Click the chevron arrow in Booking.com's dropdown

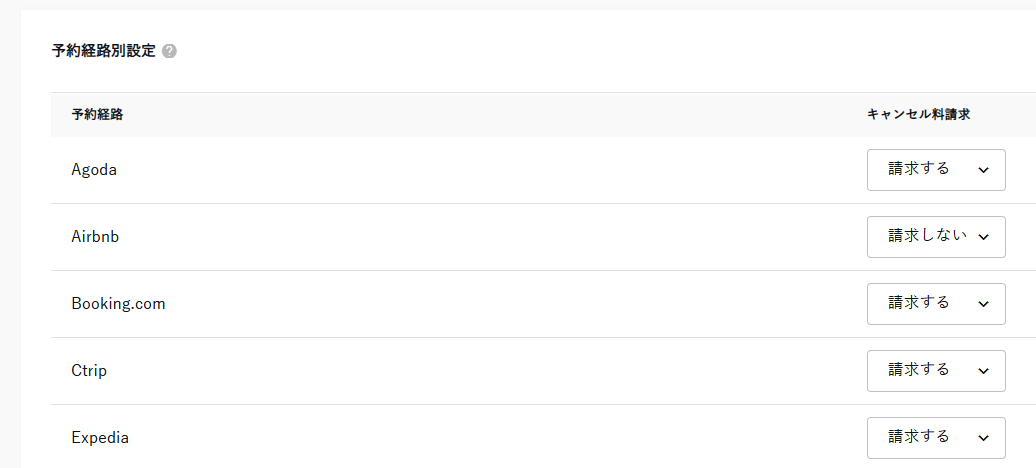pyautogui.click(x=983, y=304)
